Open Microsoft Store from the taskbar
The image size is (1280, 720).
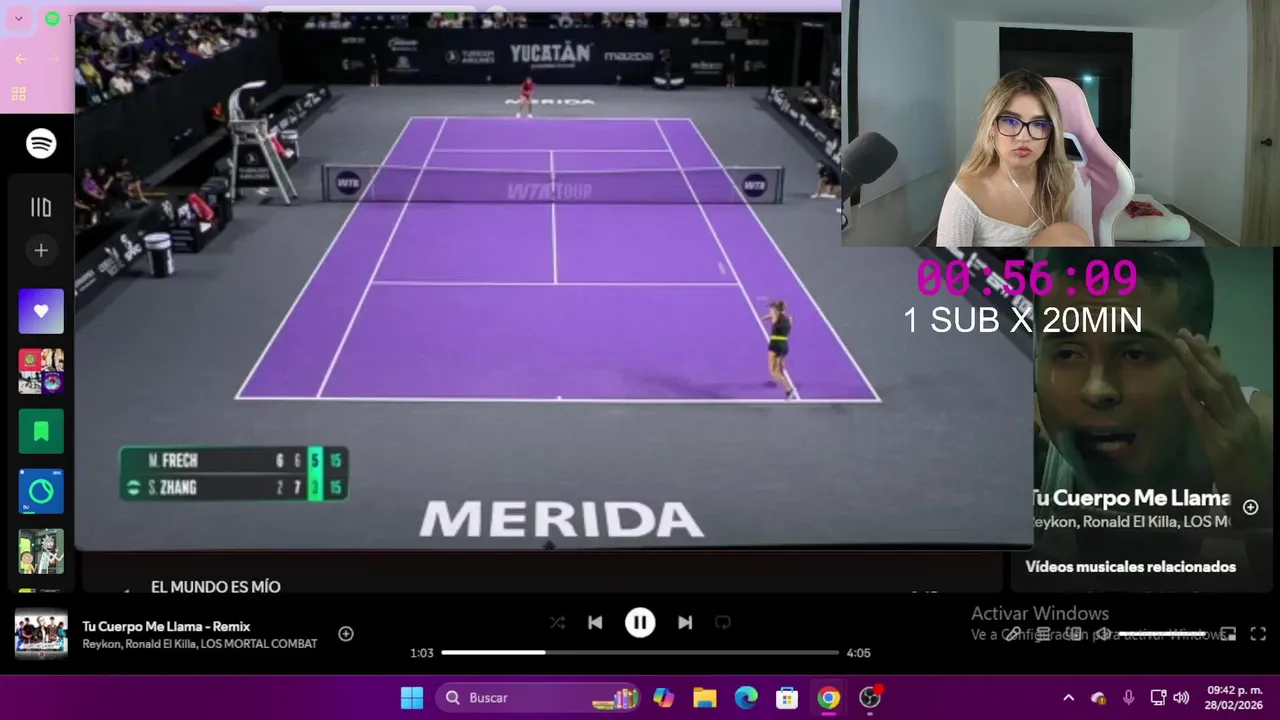point(787,698)
